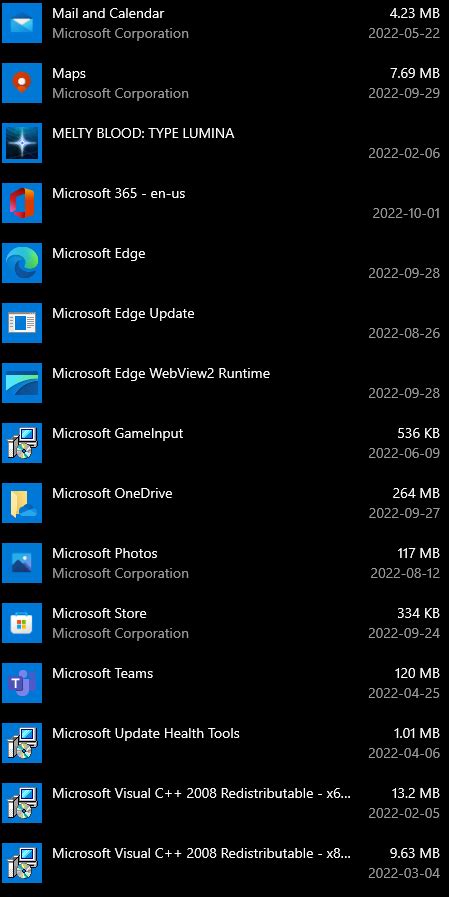The width and height of the screenshot is (449, 897).
Task: Click the Microsoft OneDrive app name
Action: coord(112,493)
